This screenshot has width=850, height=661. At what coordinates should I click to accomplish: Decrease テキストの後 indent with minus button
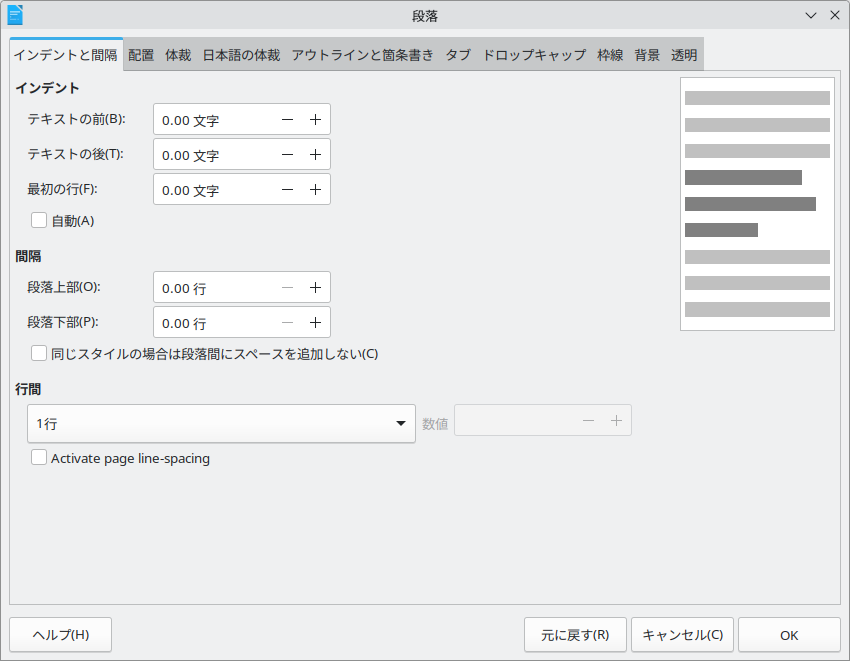coord(287,155)
